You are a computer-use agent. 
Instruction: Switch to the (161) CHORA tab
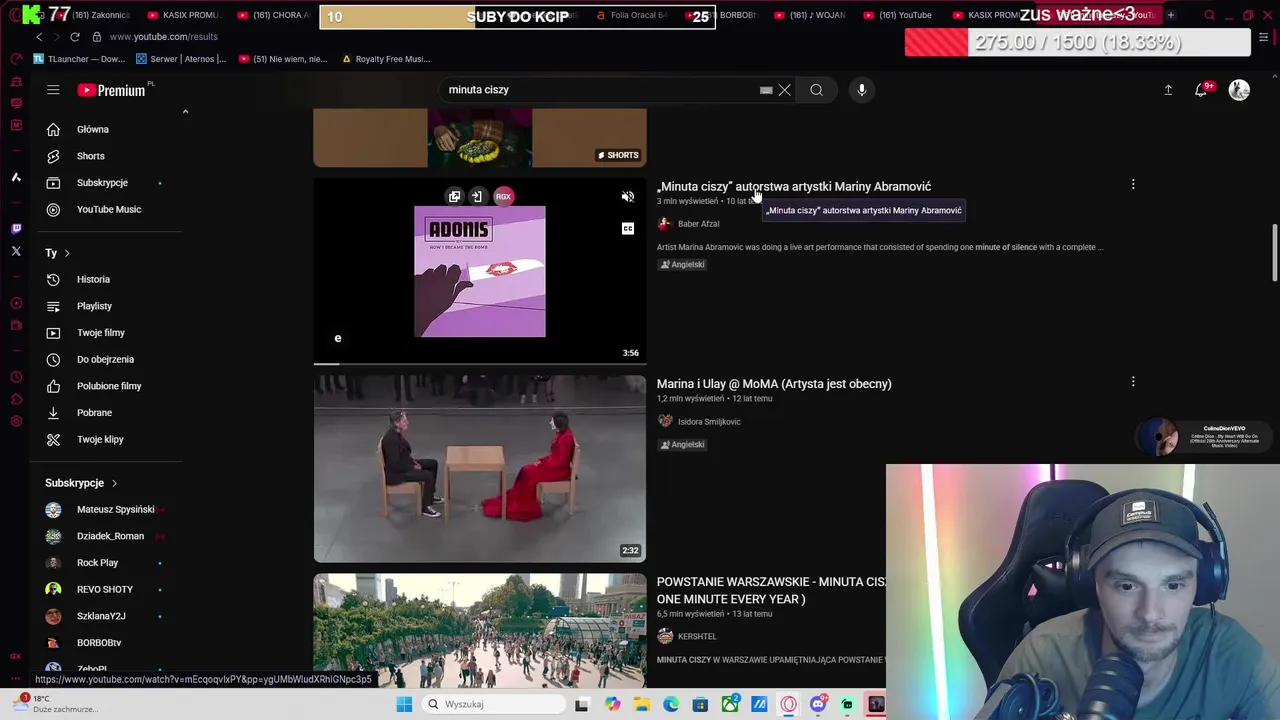click(x=275, y=15)
